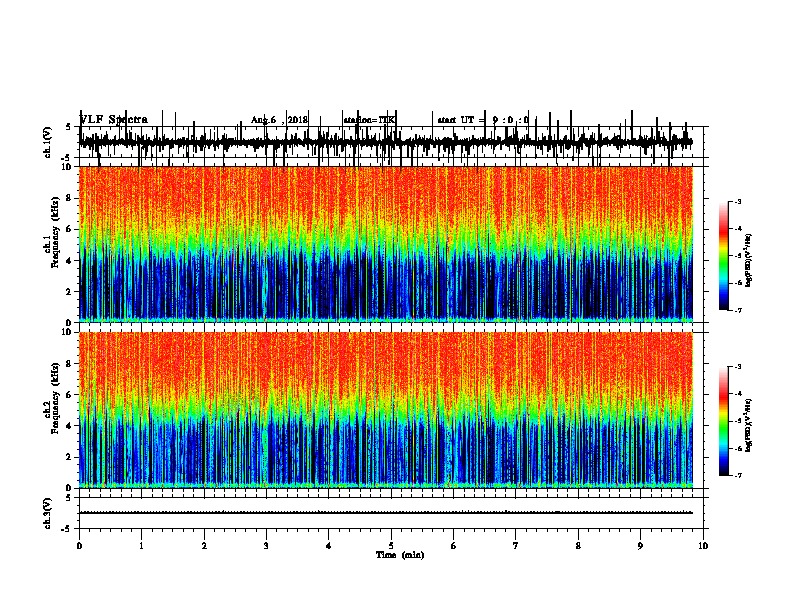Click the '10' kHz tick on ch.2 frequency axis
792x612 pixels.
tap(67, 332)
